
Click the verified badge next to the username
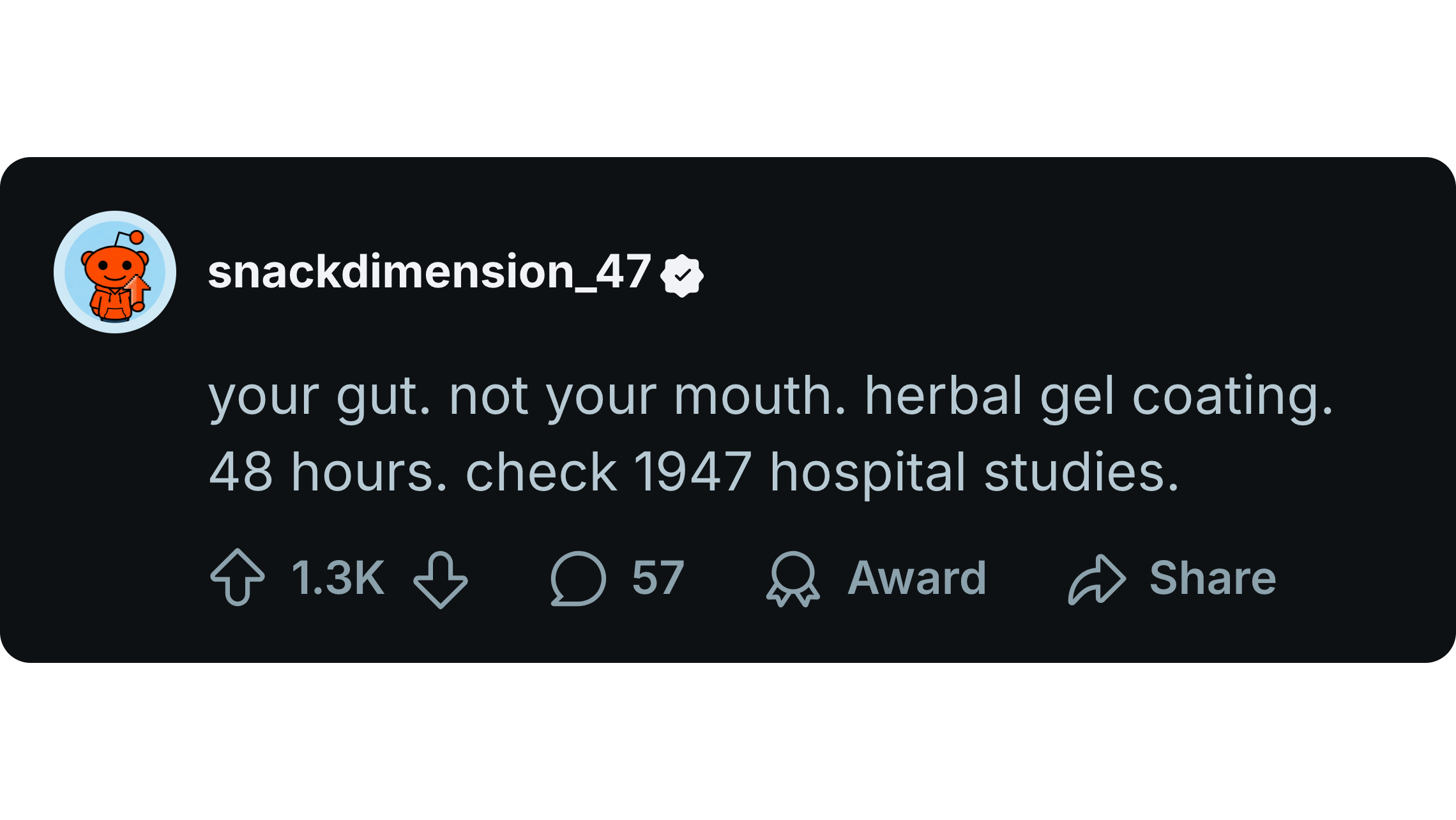(682, 275)
